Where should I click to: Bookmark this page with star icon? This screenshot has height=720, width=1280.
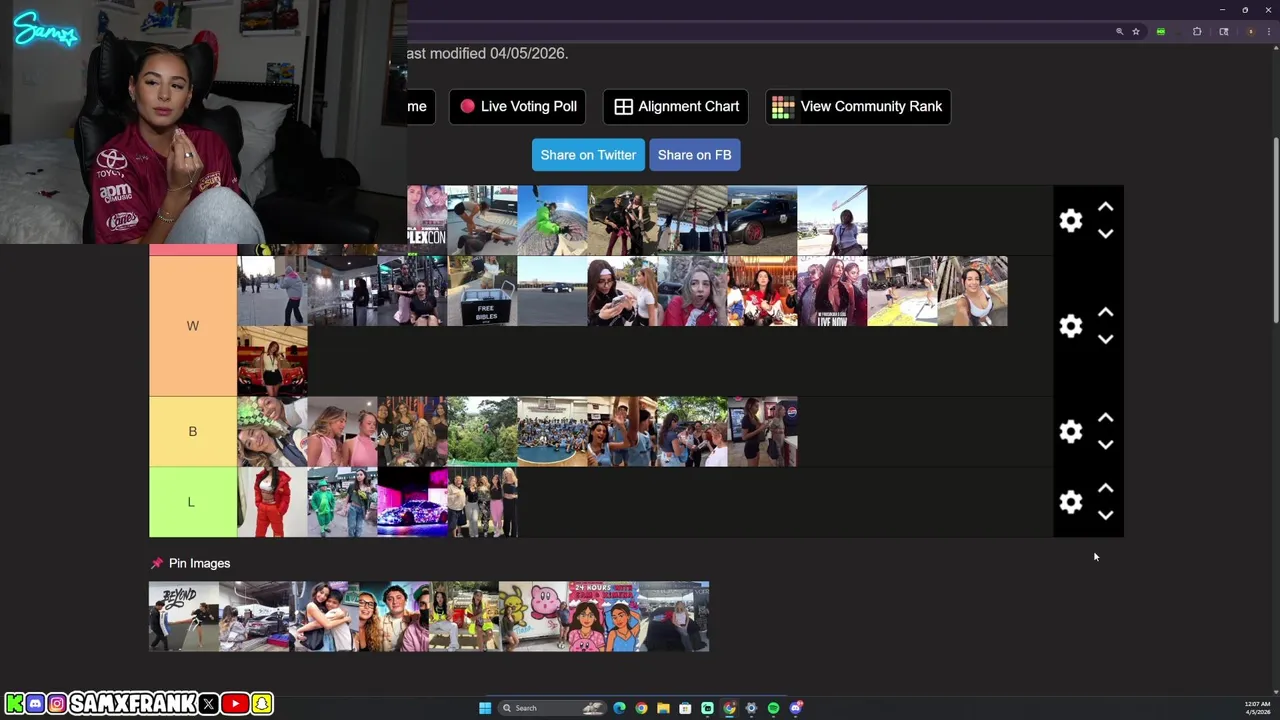tap(1136, 32)
